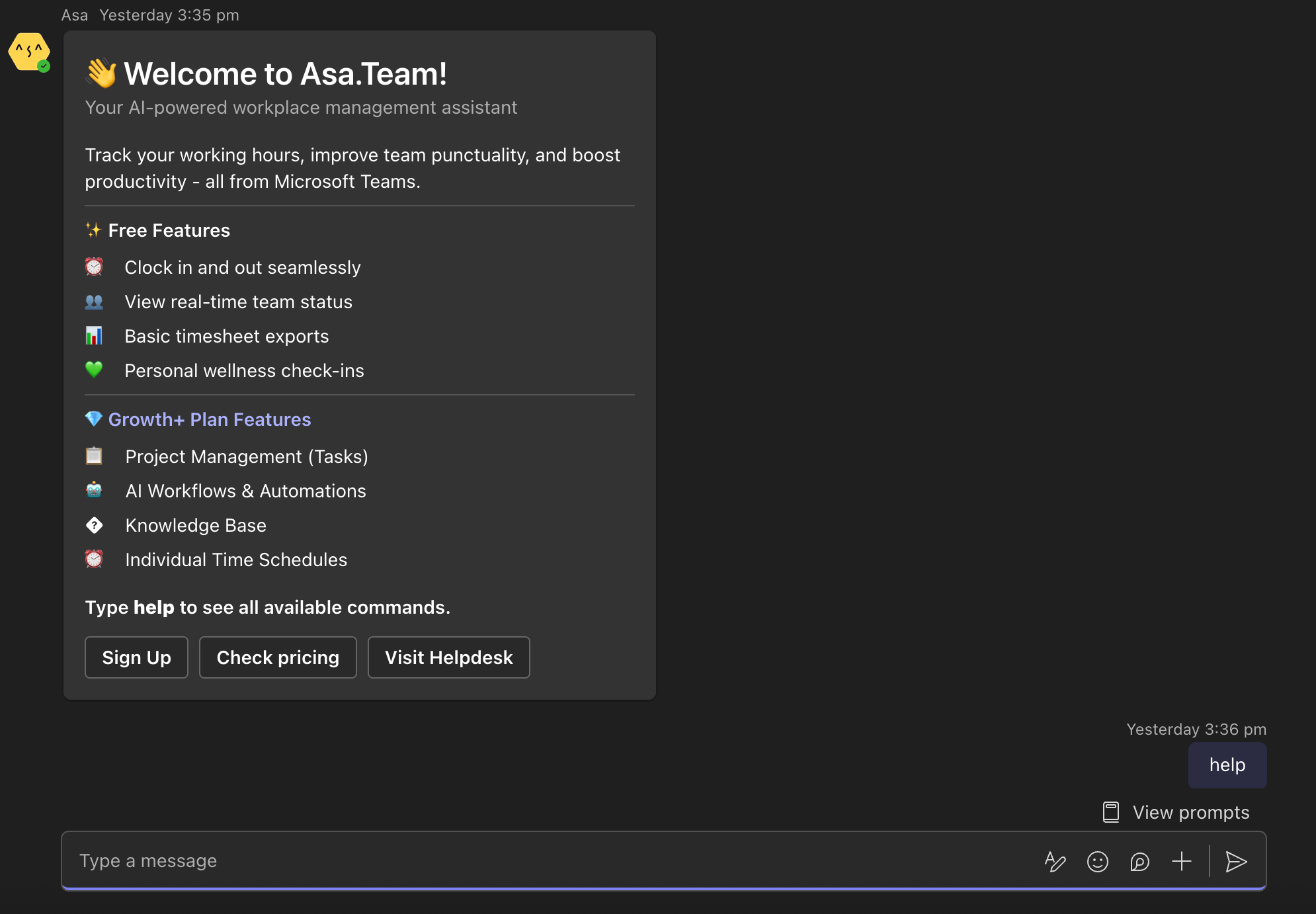Click the Growth+ Plan Features heading link
The height and width of the screenshot is (914, 1316).
point(209,419)
